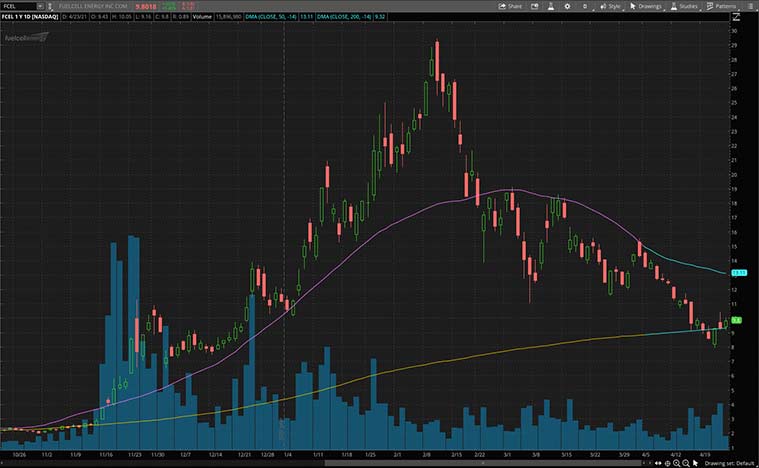Click the hamburger menu icon at top right
Screen dimensions: 759x468
(750, 6)
